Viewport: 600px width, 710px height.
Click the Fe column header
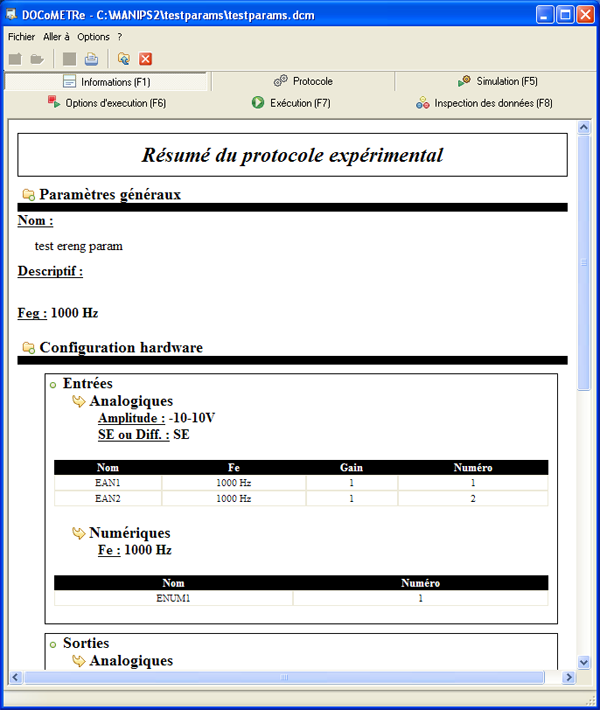(234, 467)
